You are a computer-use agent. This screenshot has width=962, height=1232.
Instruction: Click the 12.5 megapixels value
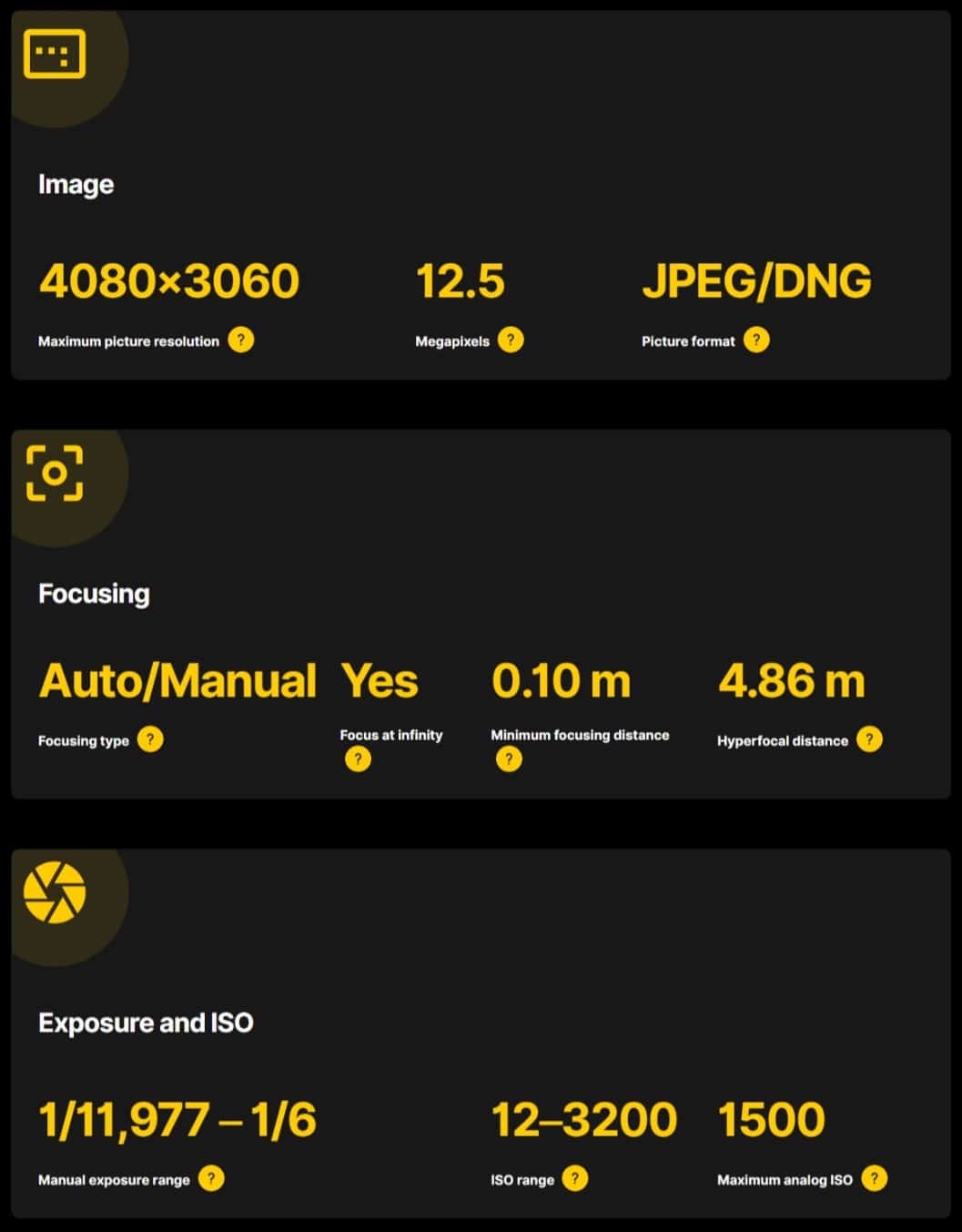pos(460,280)
